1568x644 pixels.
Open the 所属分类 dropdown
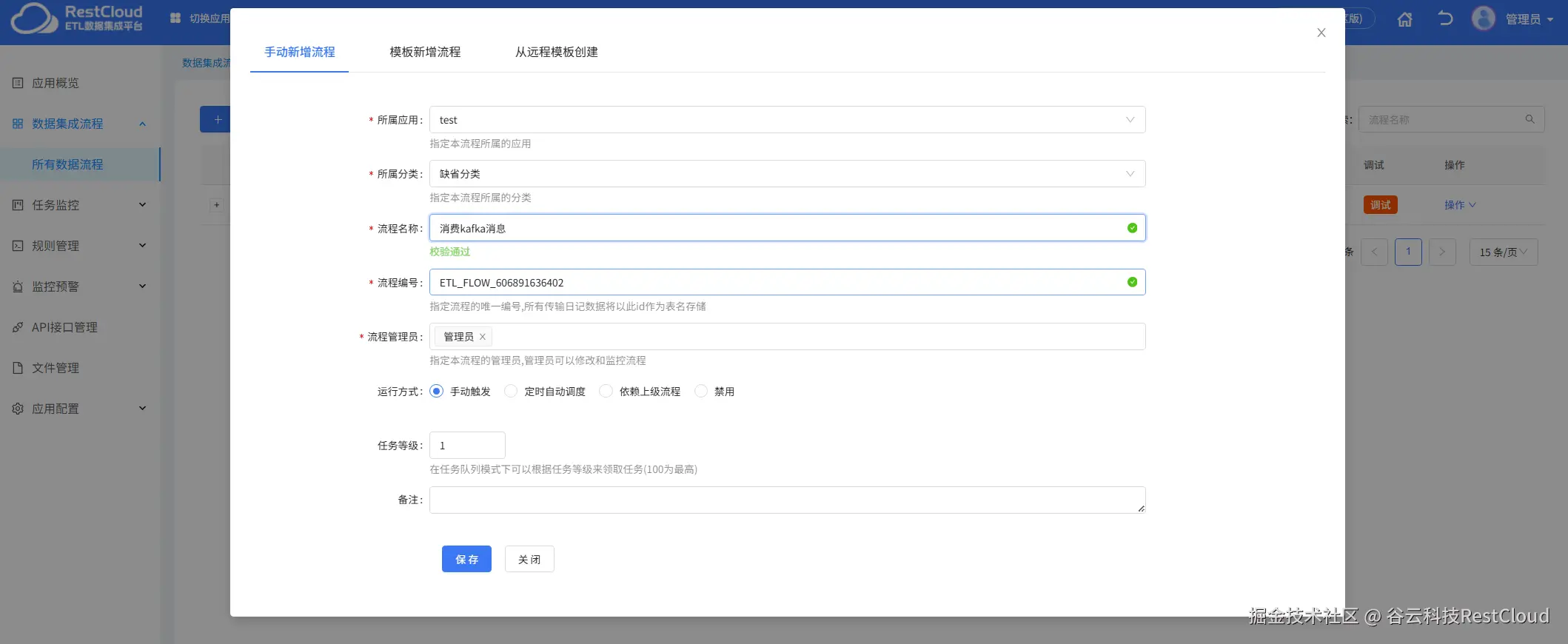click(788, 174)
